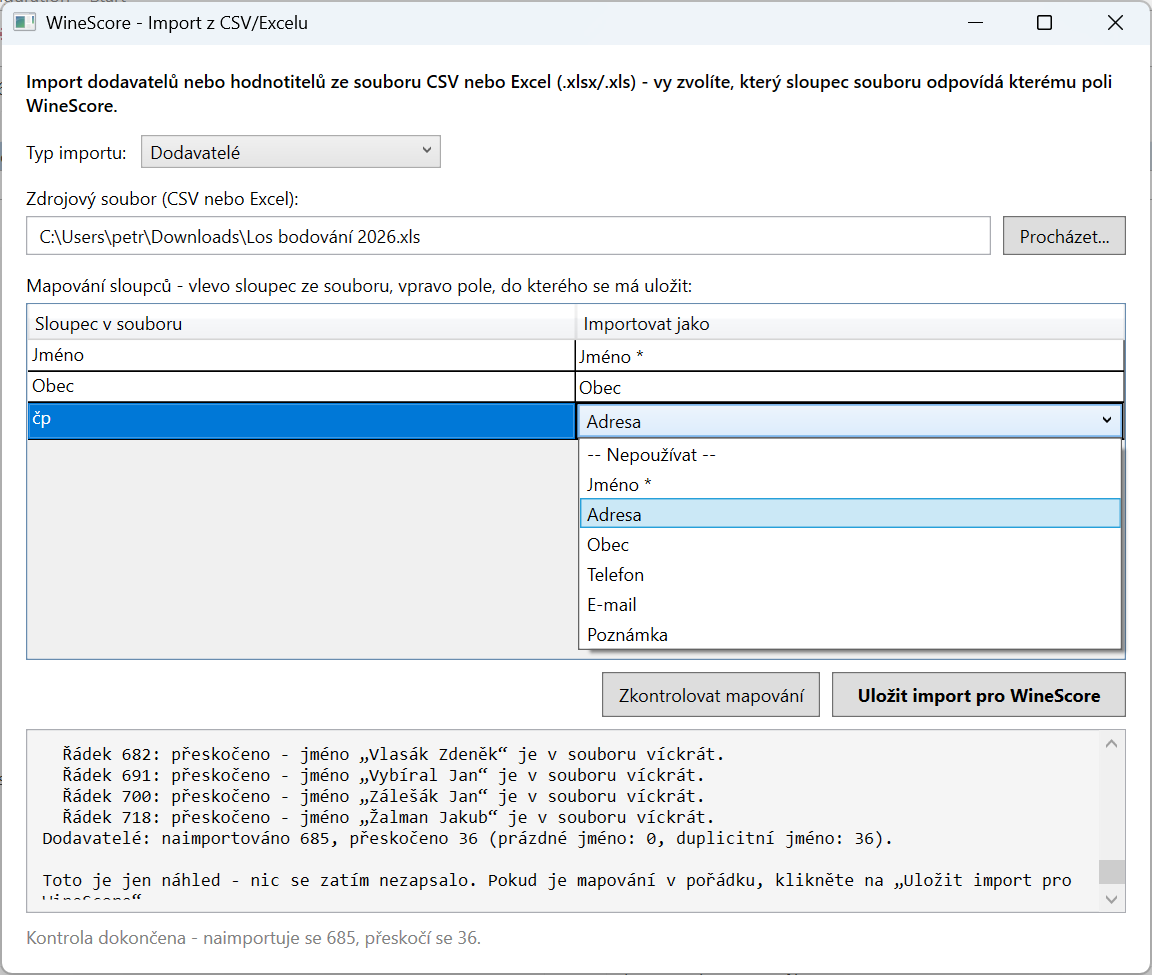
Task: Click Uložit import pro WineScore button
Action: pyautogui.click(x=979, y=695)
